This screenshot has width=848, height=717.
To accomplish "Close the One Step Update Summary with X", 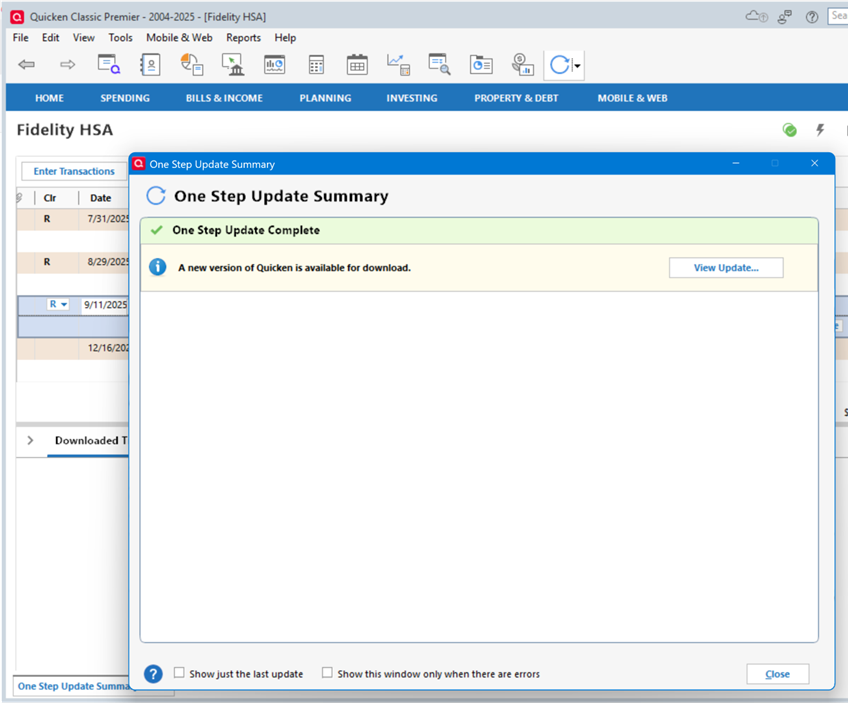I will click(814, 163).
